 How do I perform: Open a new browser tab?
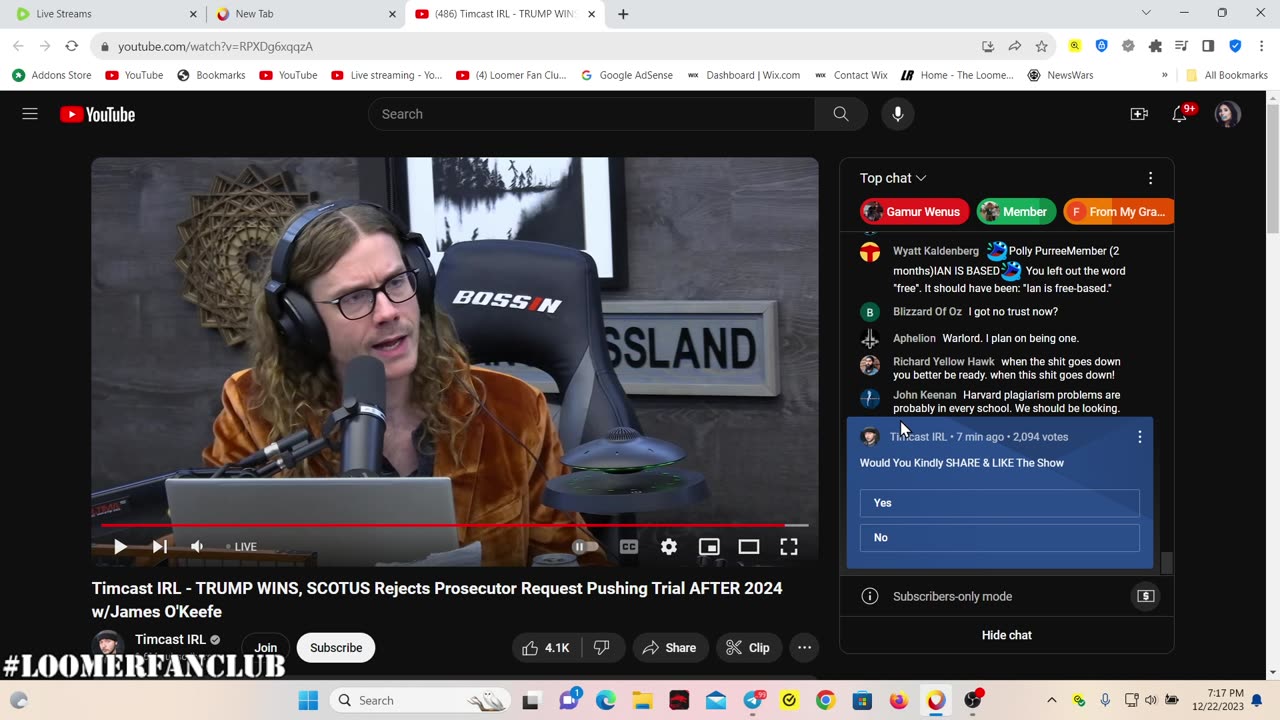click(x=623, y=14)
